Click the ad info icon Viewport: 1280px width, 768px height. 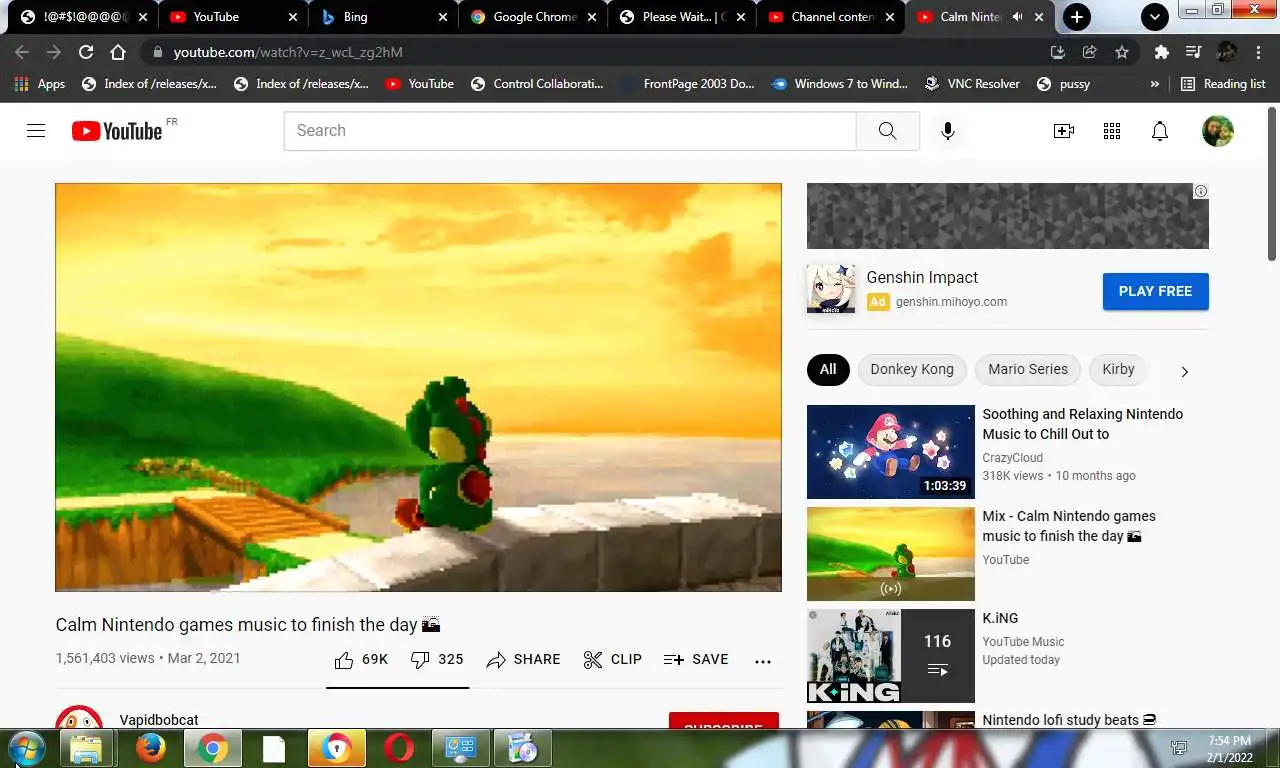[x=1201, y=191]
